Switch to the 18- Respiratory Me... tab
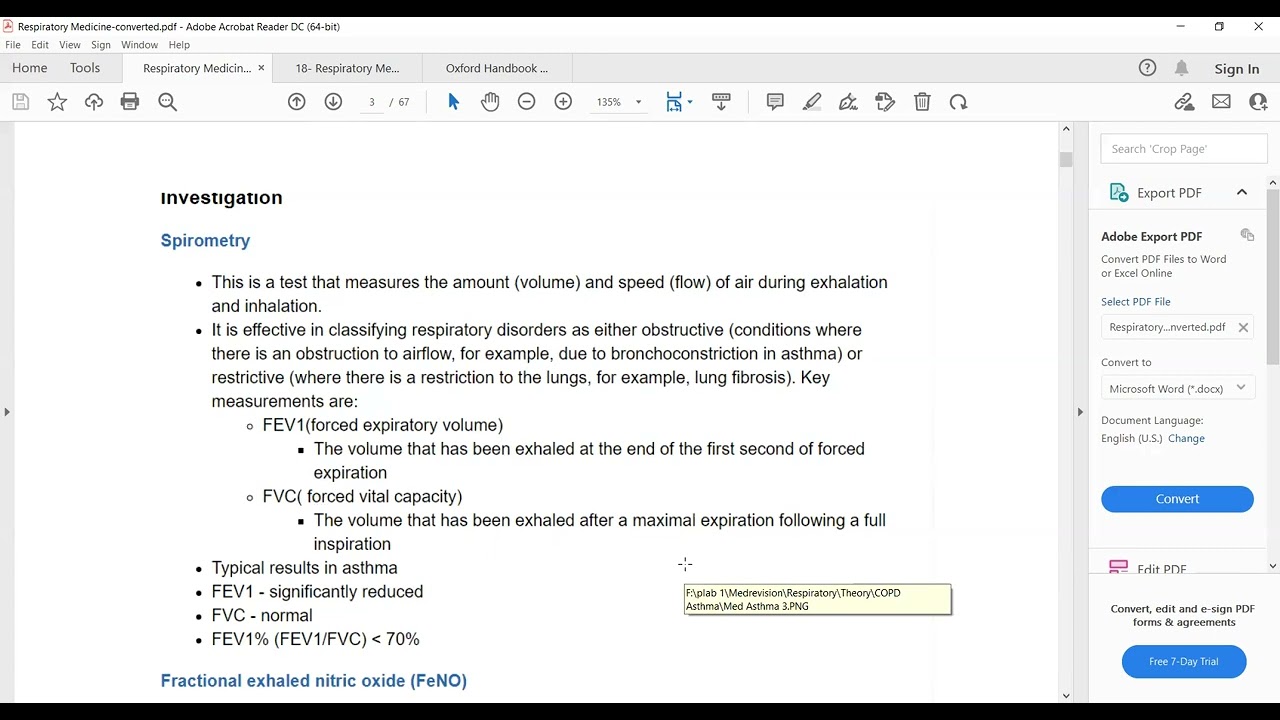1280x720 pixels. coord(347,68)
